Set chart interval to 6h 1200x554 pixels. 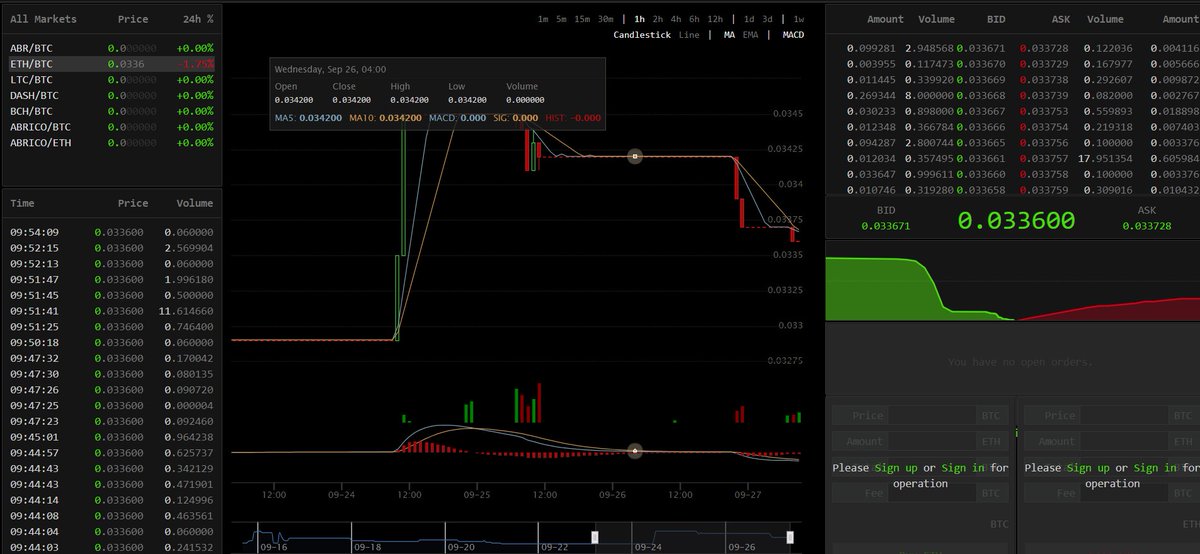694,19
